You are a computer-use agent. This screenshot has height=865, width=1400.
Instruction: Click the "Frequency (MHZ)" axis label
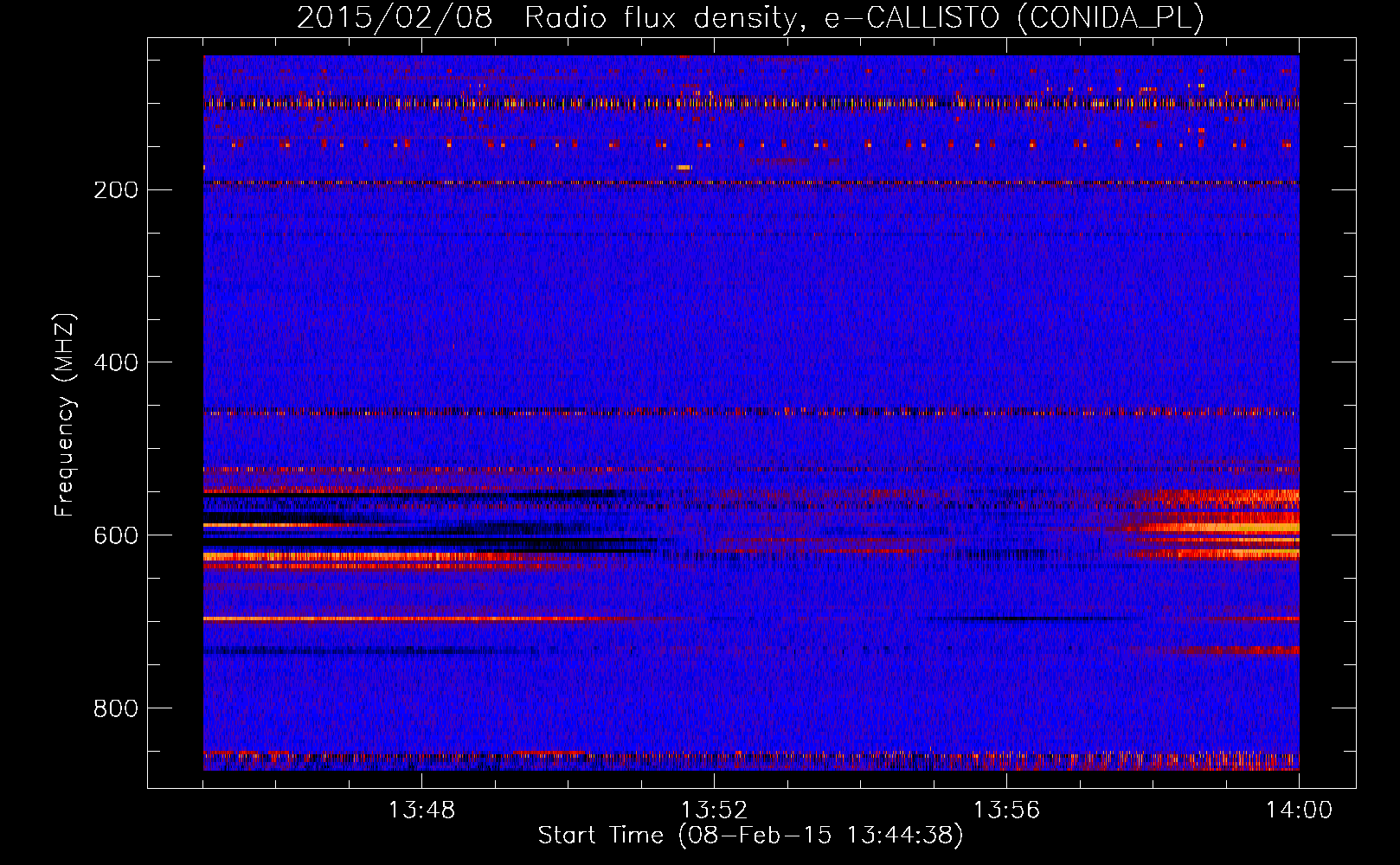click(x=64, y=415)
